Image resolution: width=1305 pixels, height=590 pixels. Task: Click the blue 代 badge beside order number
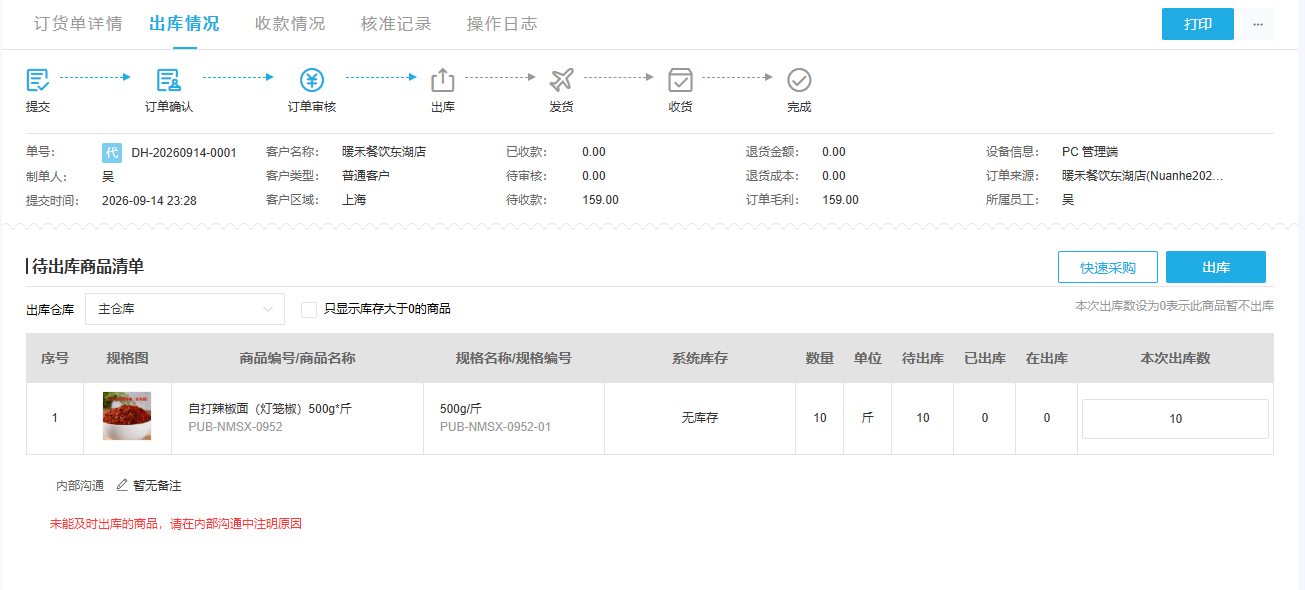pyautogui.click(x=112, y=153)
